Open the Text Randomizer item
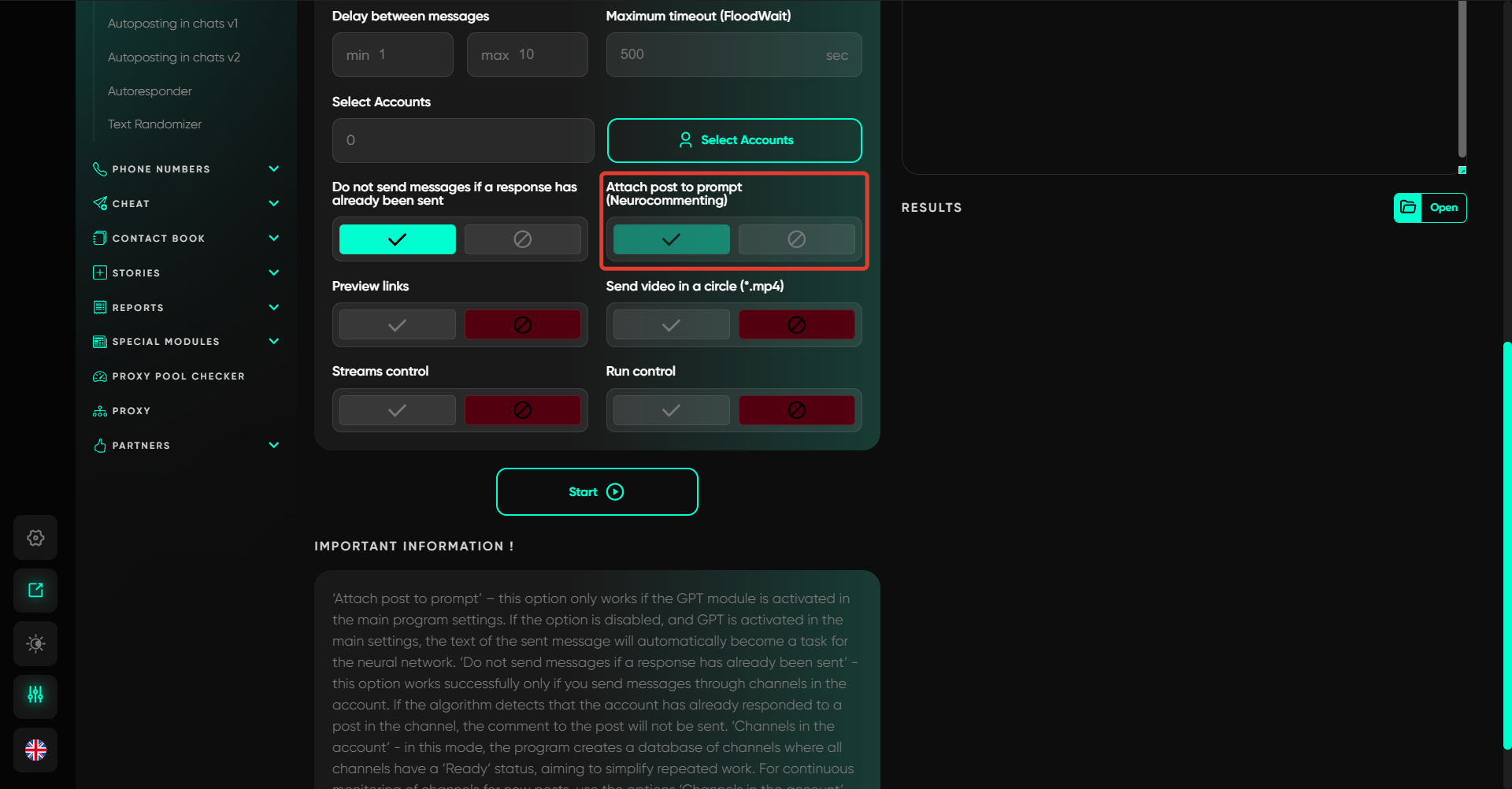The height and width of the screenshot is (789, 1512). [x=154, y=124]
